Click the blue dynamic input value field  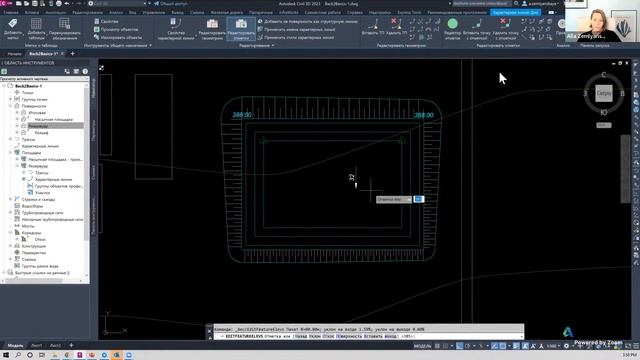418,199
